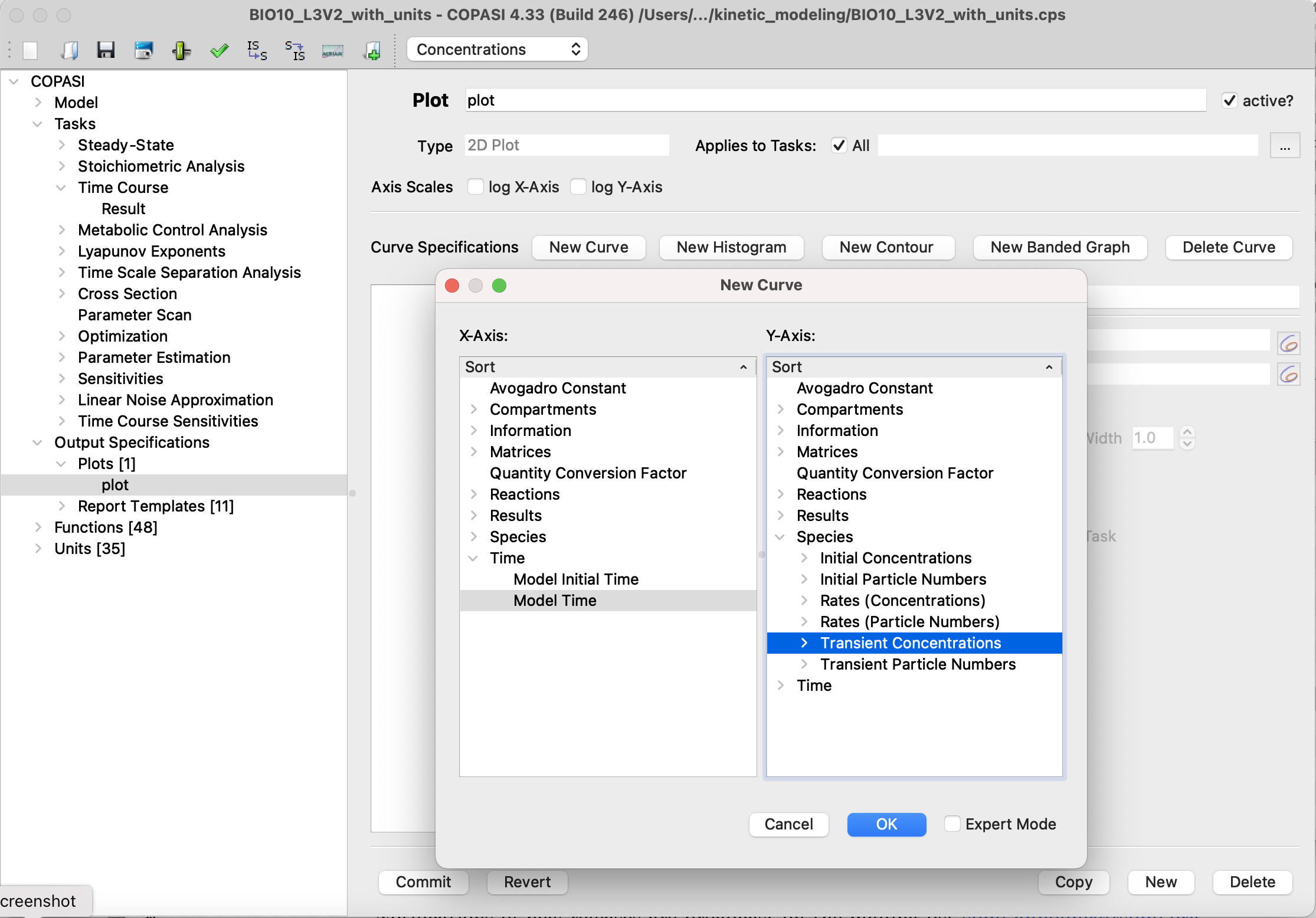Image resolution: width=1316 pixels, height=918 pixels.
Task: Select Units [35] in sidebar
Action: 90,549
